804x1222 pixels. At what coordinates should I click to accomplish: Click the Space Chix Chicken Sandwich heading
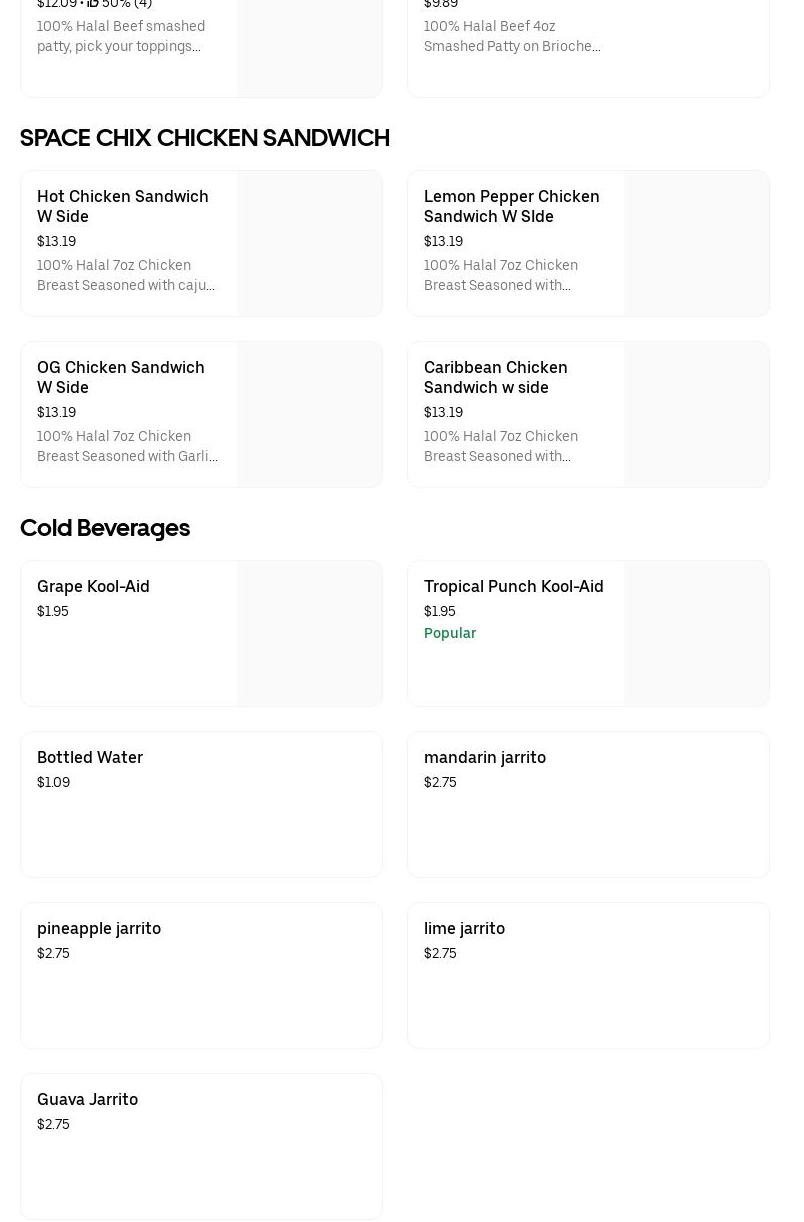tap(205, 138)
